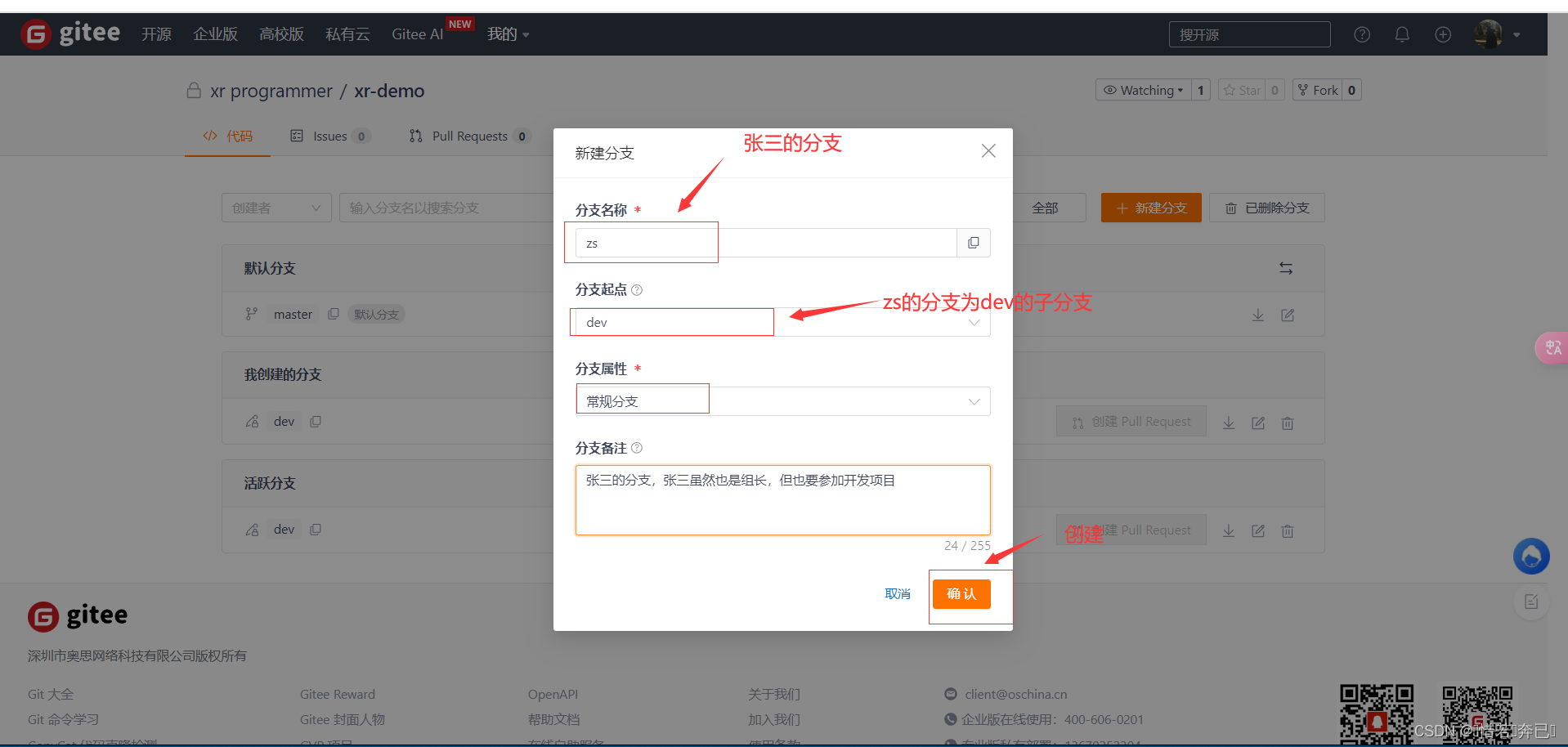Click the 新建分支 orange button
The width and height of the screenshot is (1568, 747).
coord(1151,208)
